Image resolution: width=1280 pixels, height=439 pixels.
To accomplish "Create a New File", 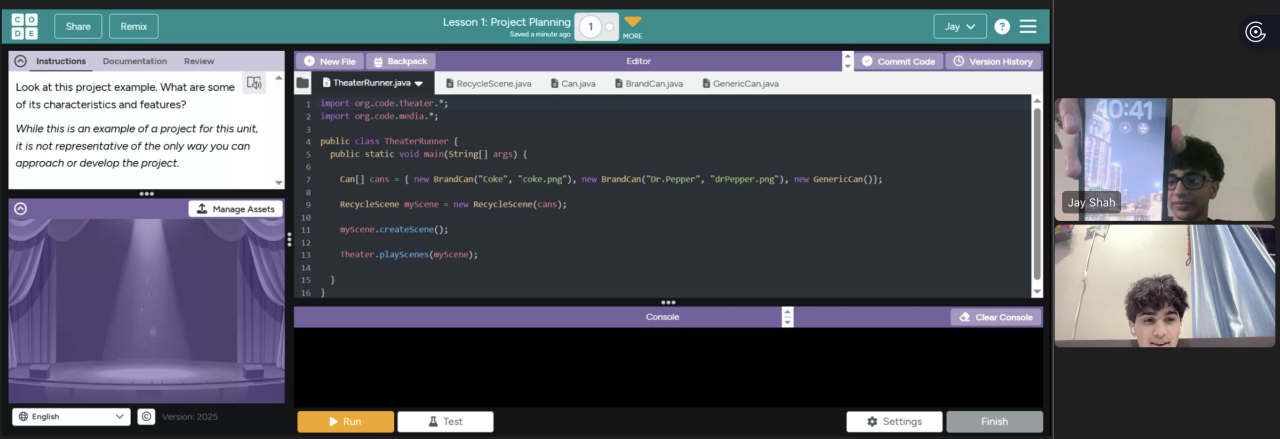I will tap(329, 61).
